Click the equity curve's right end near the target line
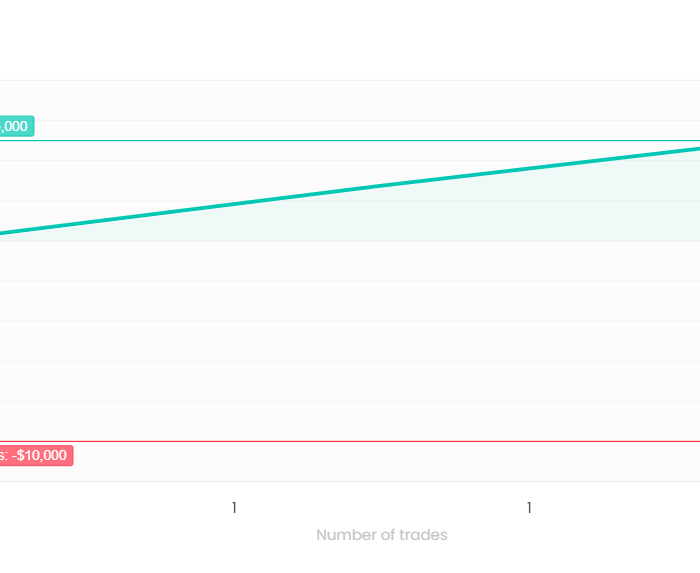700x573 pixels. (694, 149)
